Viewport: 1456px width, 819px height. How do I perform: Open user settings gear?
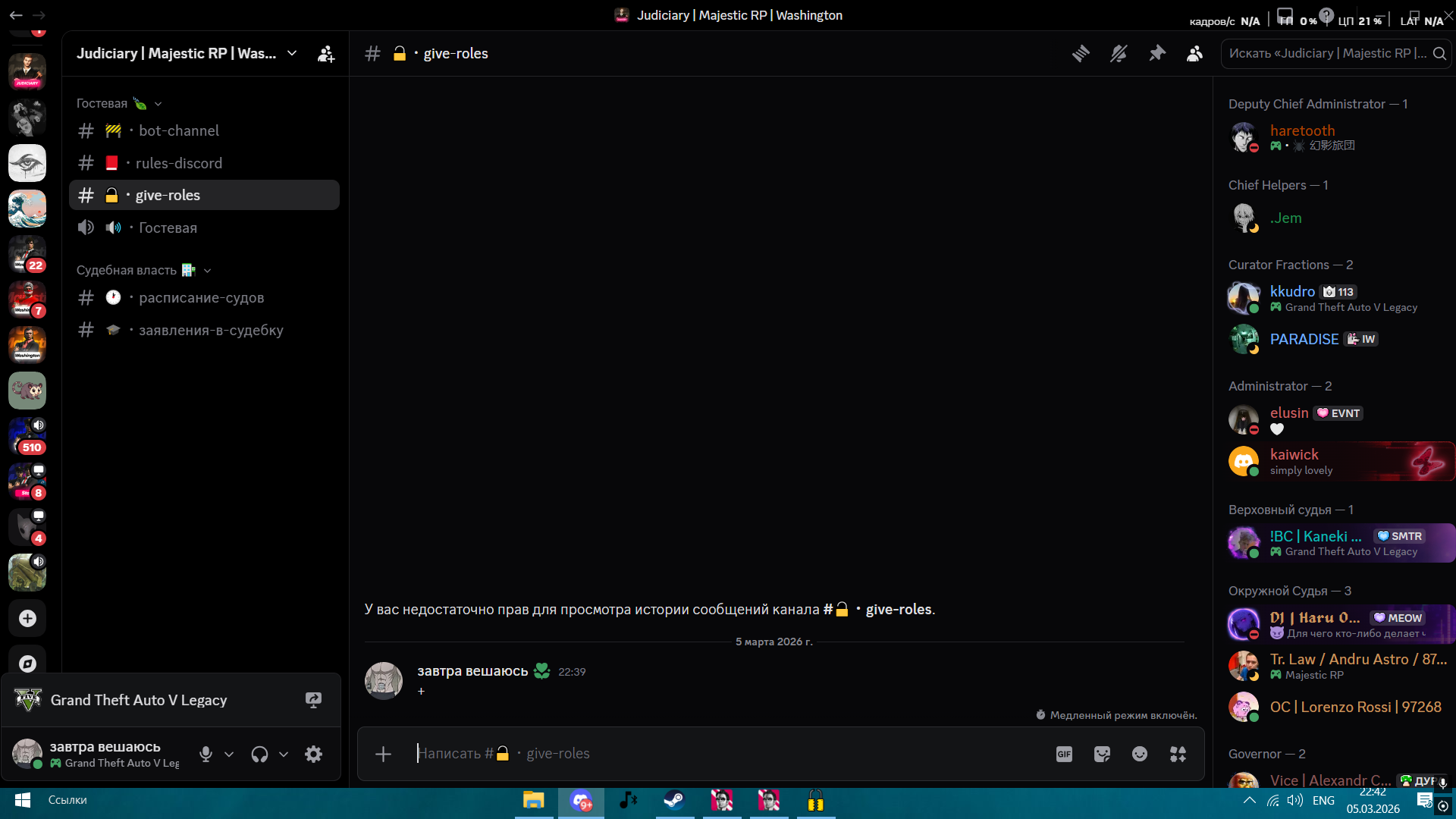click(313, 754)
